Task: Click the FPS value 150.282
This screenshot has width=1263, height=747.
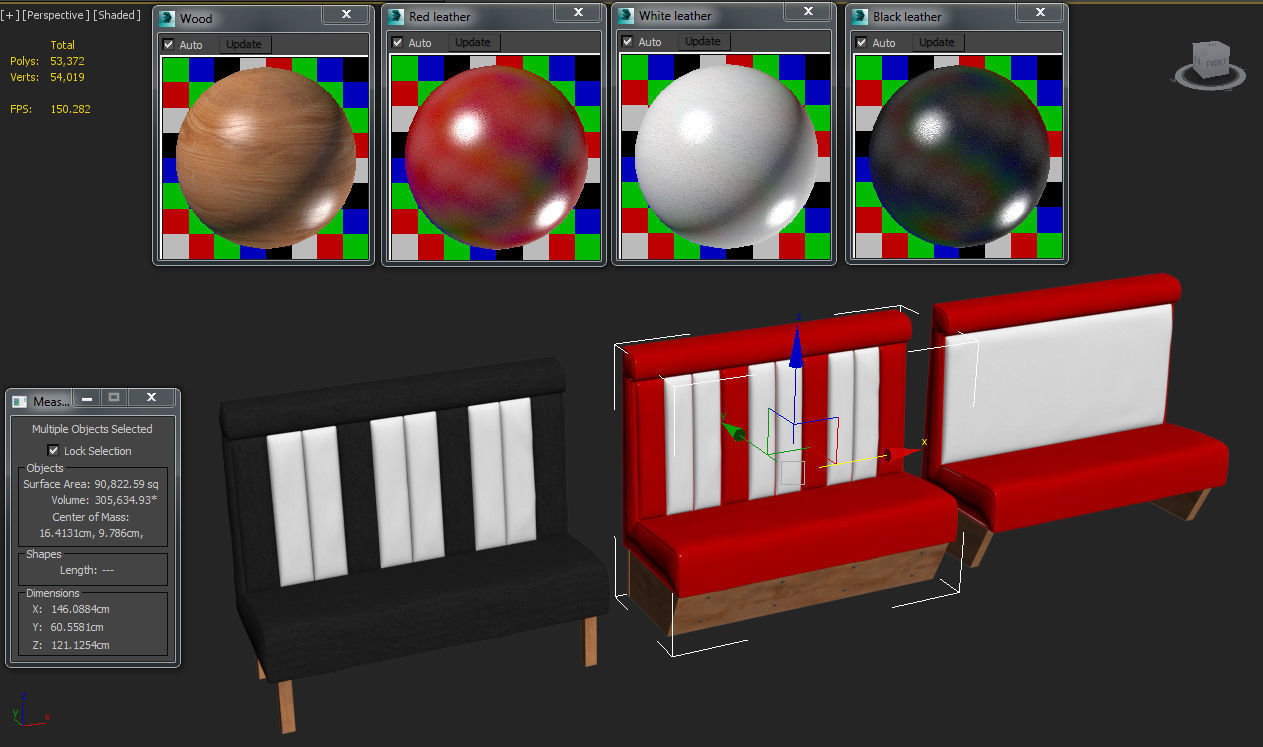Action: pos(70,109)
